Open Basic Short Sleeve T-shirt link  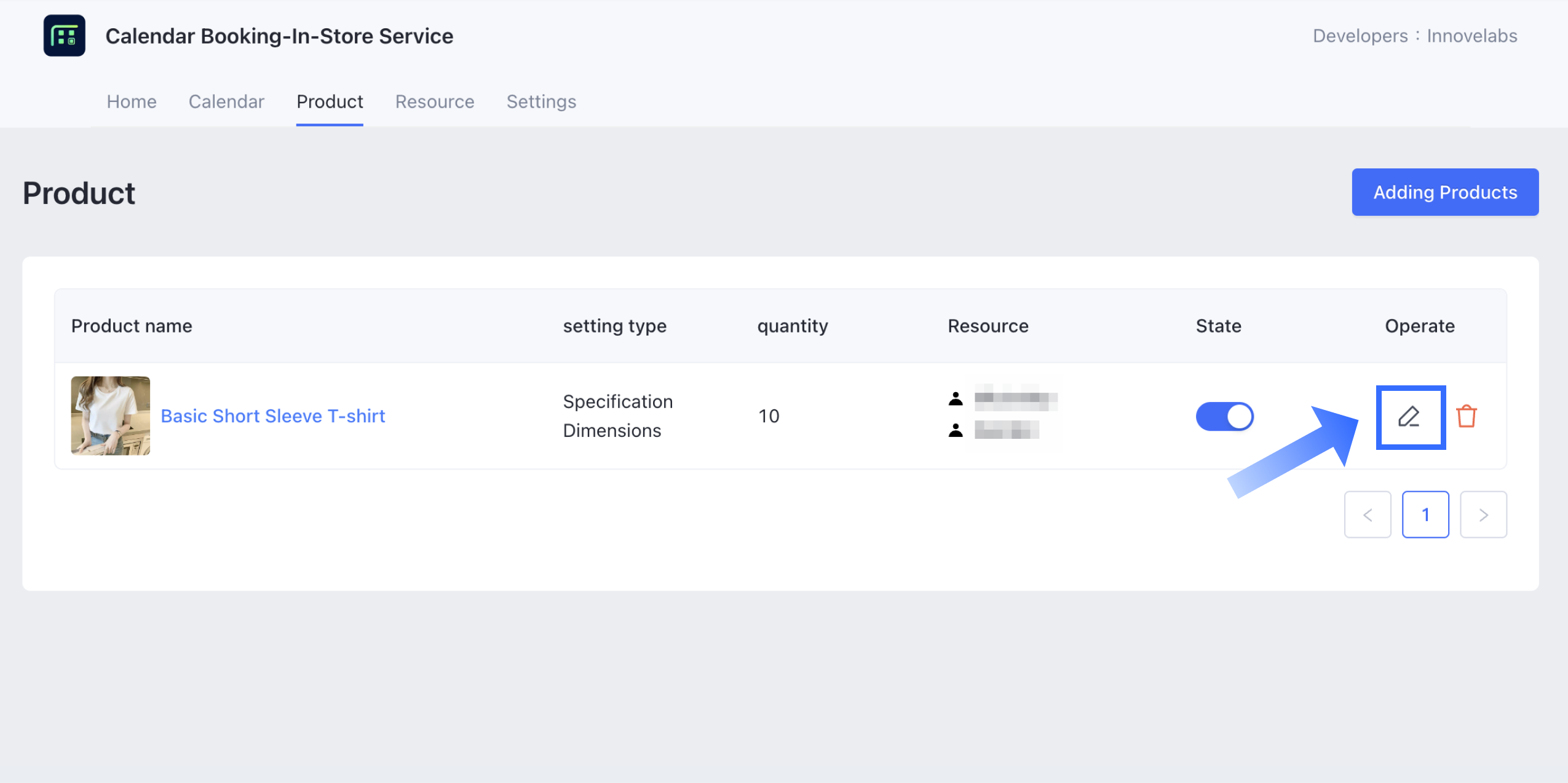[272, 416]
